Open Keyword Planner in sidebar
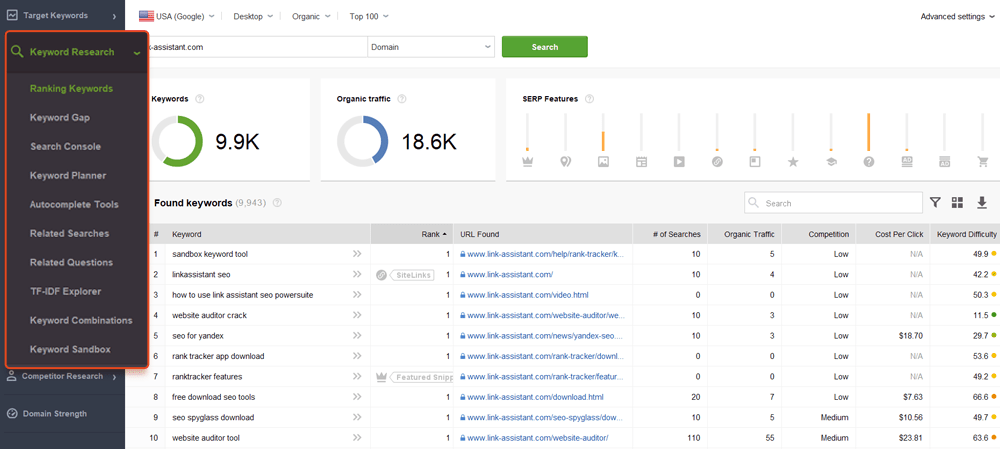This screenshot has height=449, width=1000. click(x=68, y=175)
